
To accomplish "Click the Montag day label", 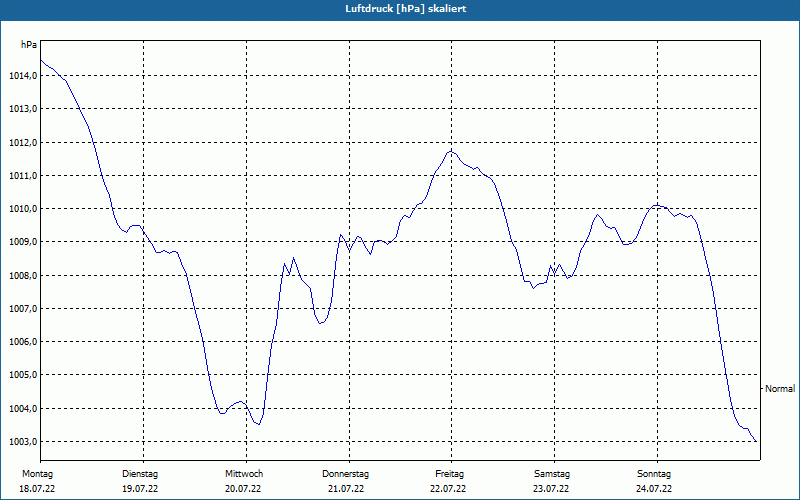I will click(37, 474).
